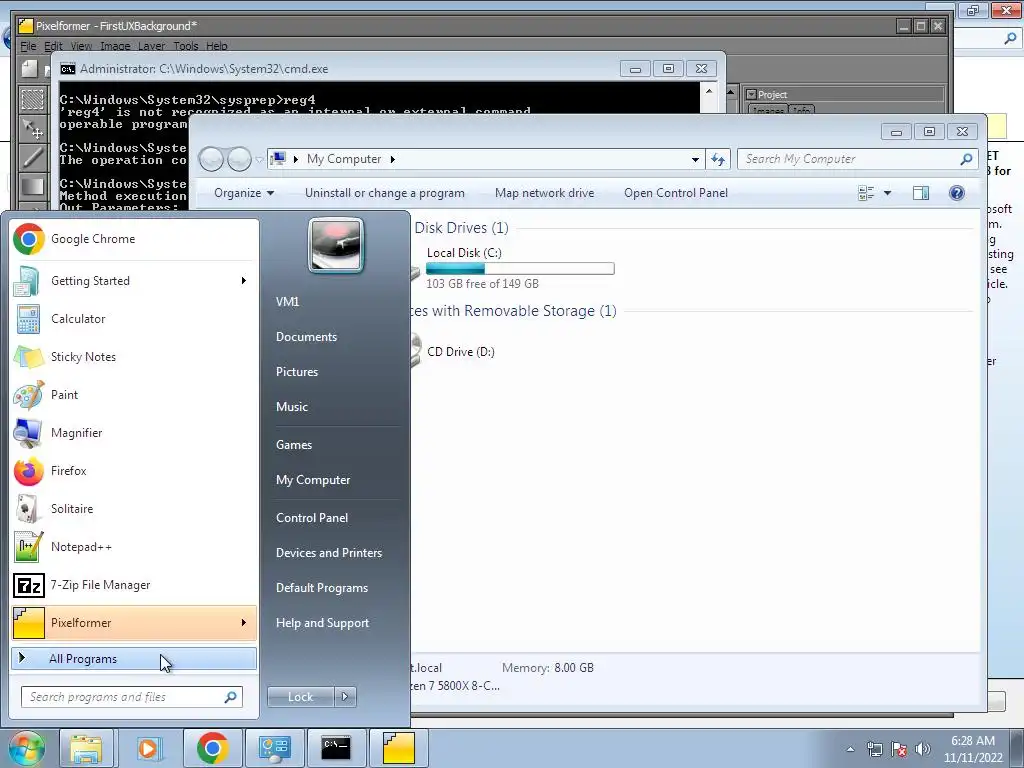This screenshot has width=1024, height=768.
Task: Select the line tool in Pixelformer toolbar
Action: pos(33,157)
